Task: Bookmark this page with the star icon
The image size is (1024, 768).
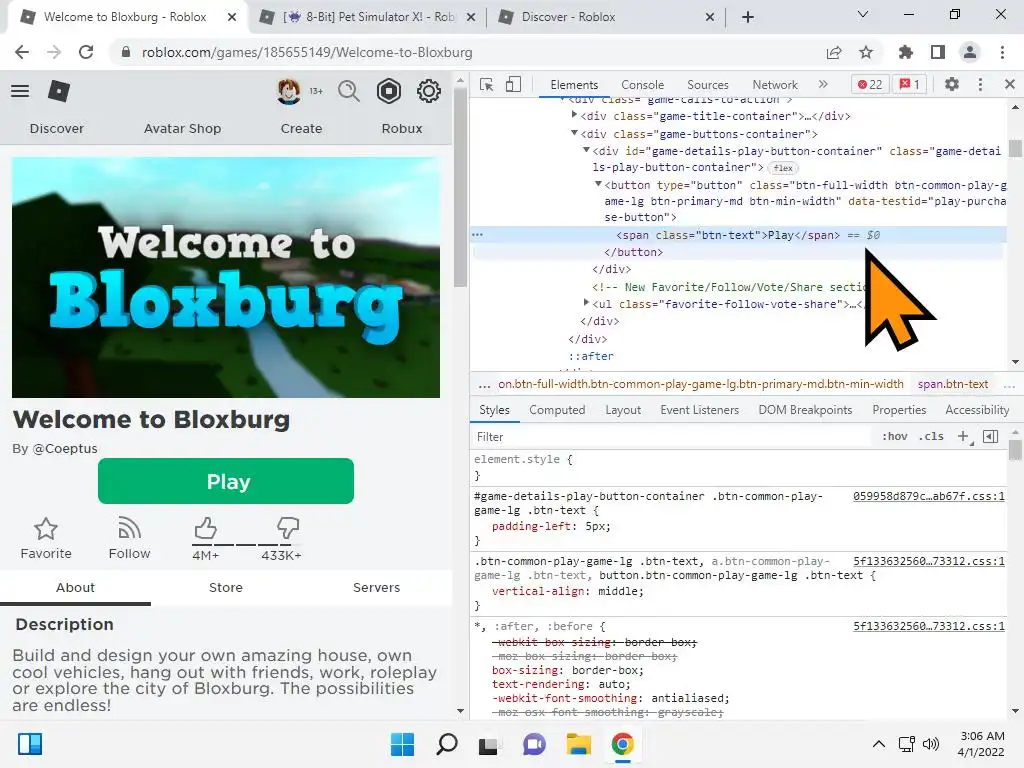Action: pyautogui.click(x=866, y=52)
